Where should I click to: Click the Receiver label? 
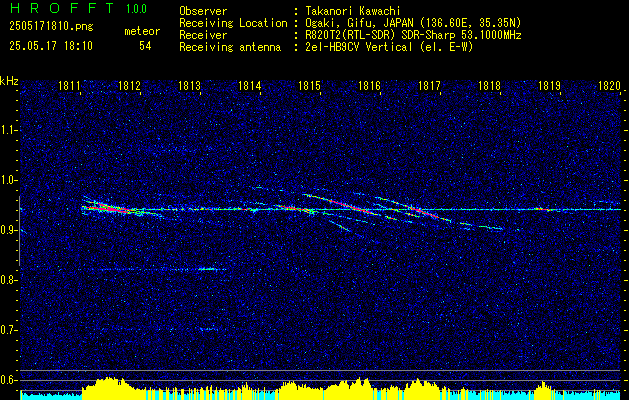point(203,35)
